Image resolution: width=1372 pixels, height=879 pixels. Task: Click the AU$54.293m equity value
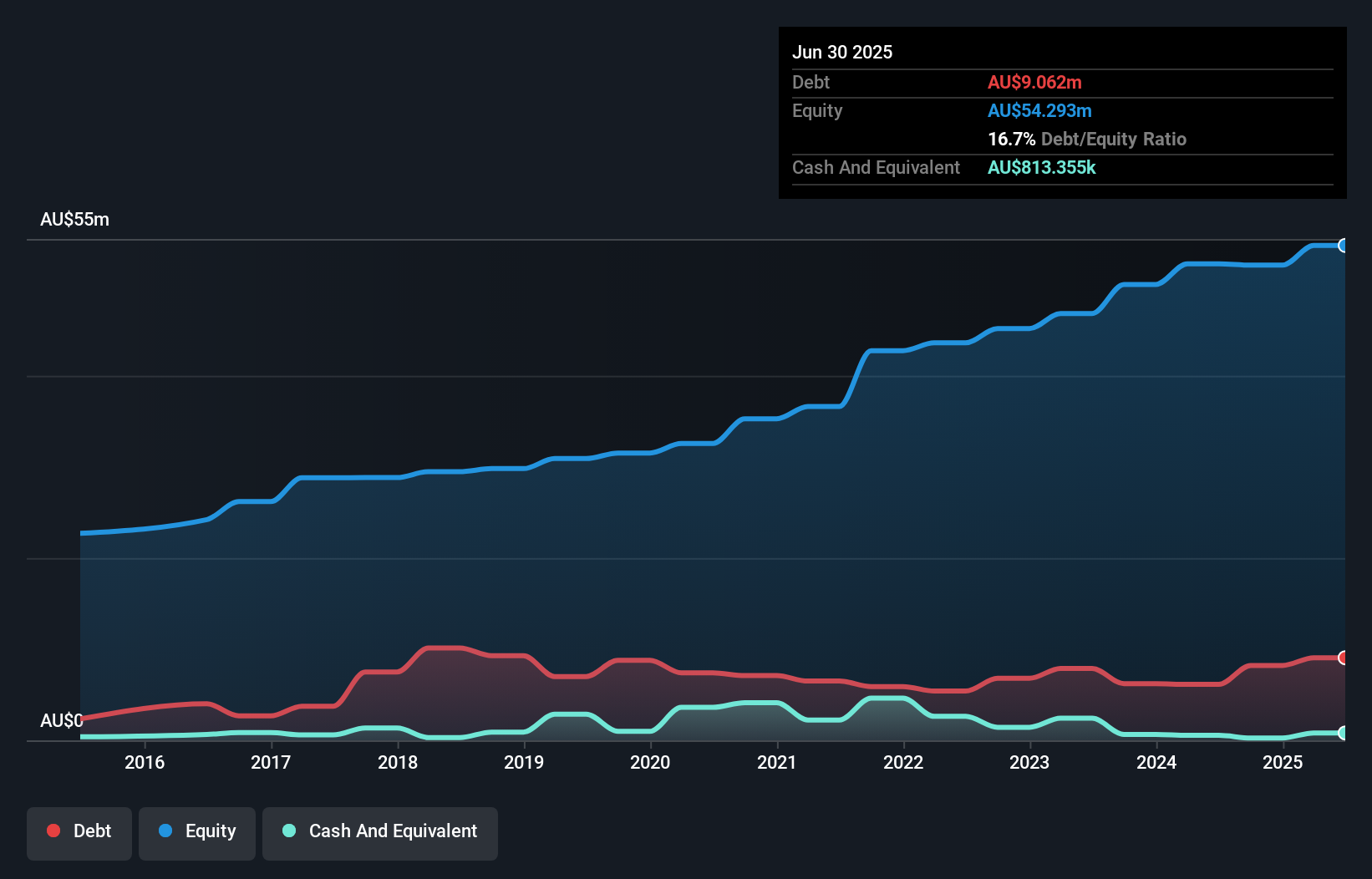pyautogui.click(x=1039, y=110)
